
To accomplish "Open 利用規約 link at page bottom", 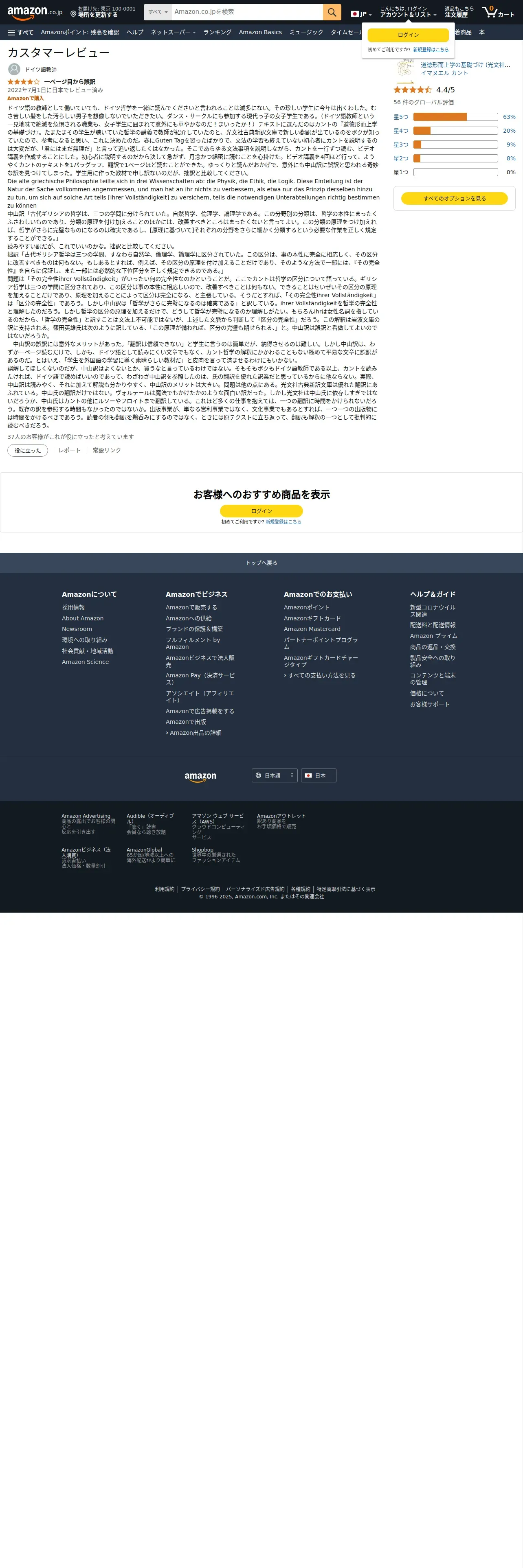I will (x=165, y=889).
